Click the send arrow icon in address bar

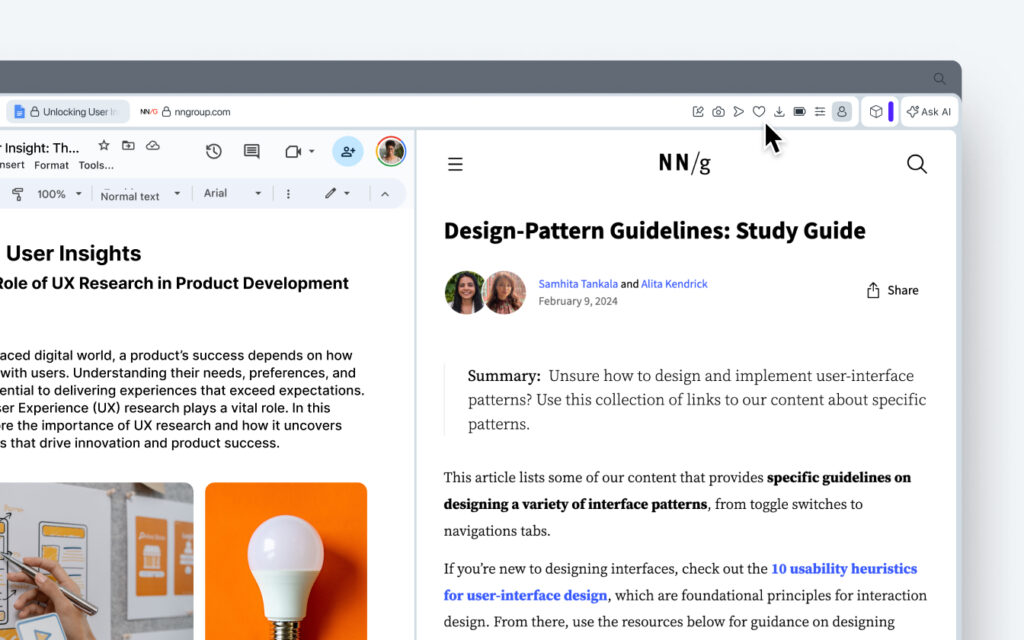pos(738,112)
